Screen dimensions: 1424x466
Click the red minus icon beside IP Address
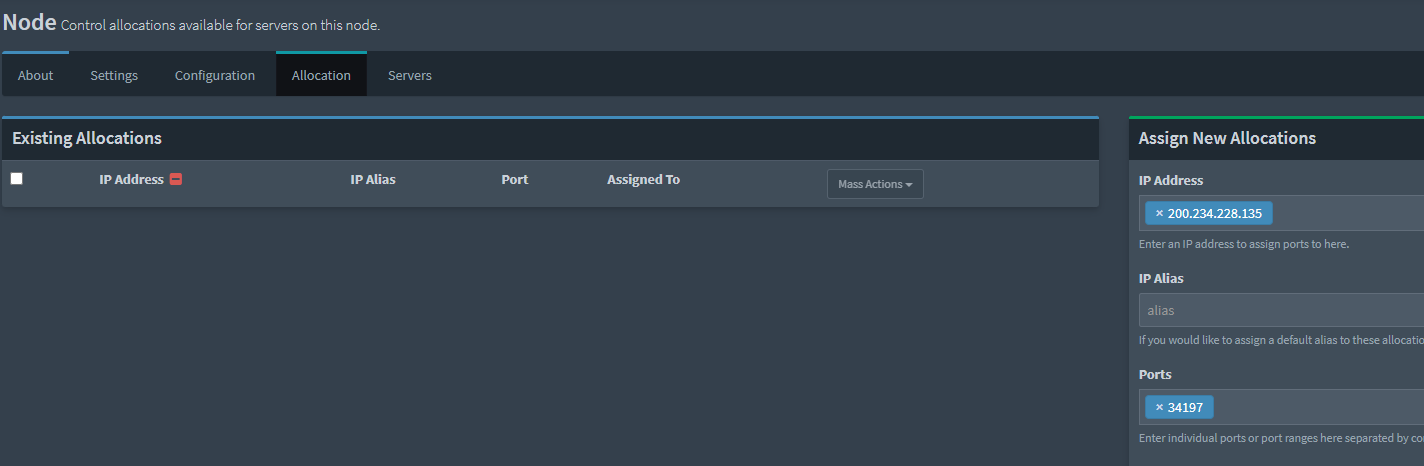[x=176, y=180]
